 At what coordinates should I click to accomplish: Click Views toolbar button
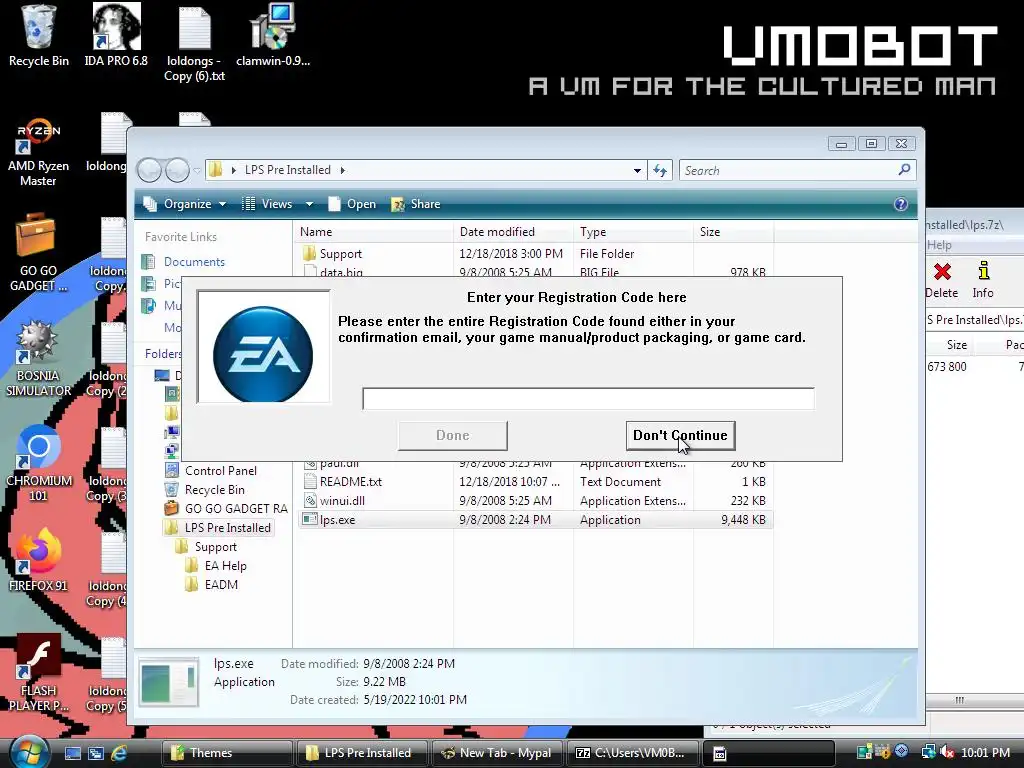click(x=268, y=204)
